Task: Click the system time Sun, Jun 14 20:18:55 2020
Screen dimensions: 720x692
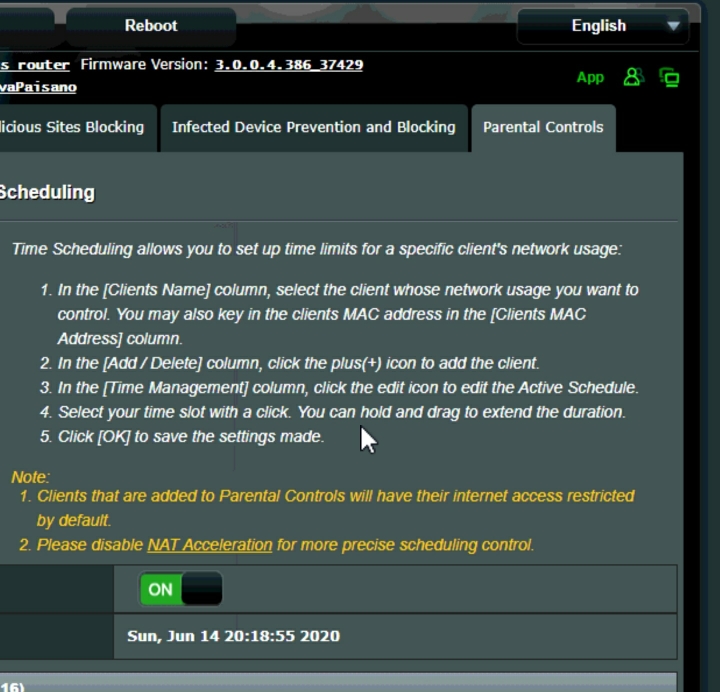Action: (x=233, y=636)
